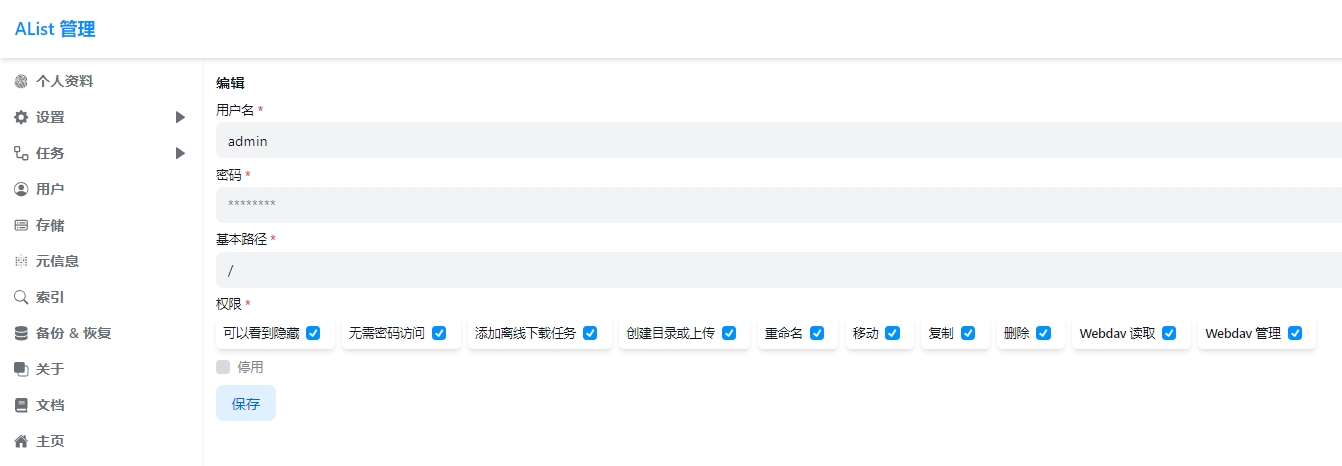Click the magnifier icon for 索引
The image size is (1342, 466).
pyautogui.click(x=21, y=297)
